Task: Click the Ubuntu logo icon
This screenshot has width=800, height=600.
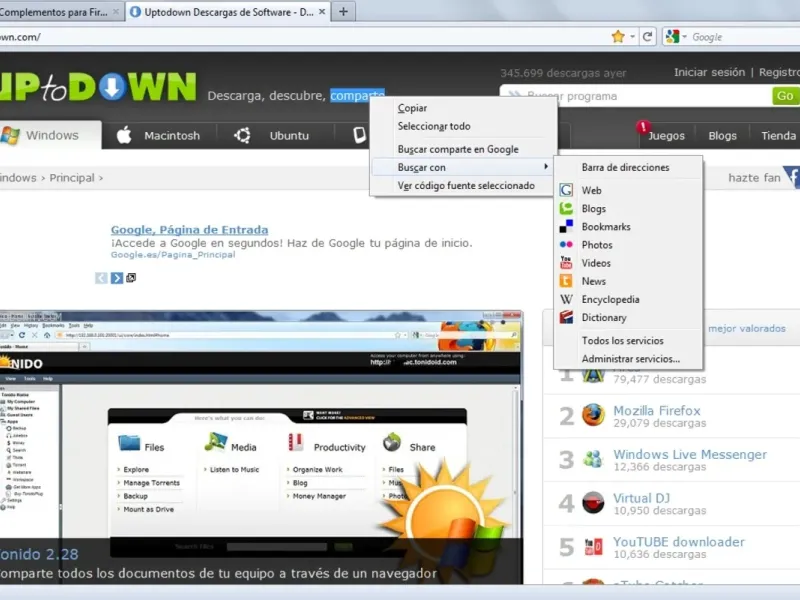Action: click(x=242, y=135)
